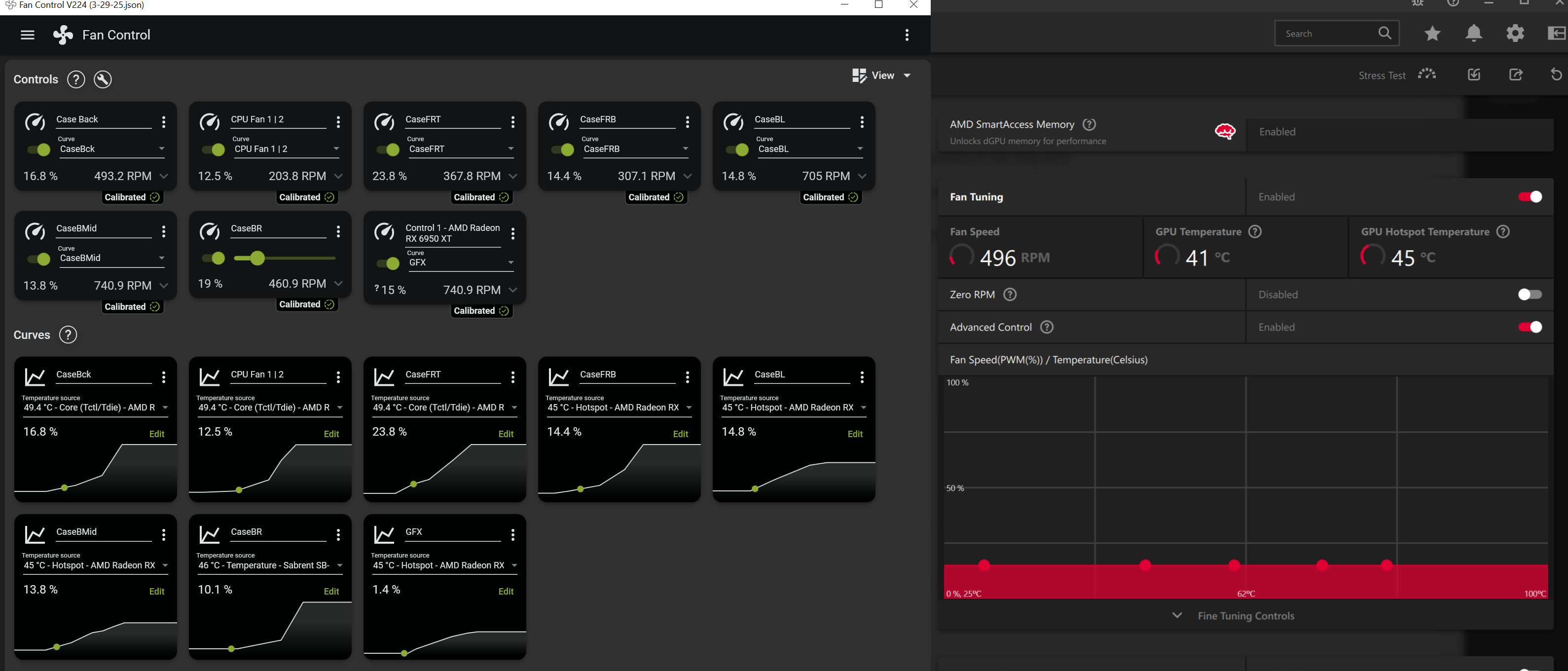
Task: Open the CaseFRT control curve dropdown
Action: (x=461, y=149)
